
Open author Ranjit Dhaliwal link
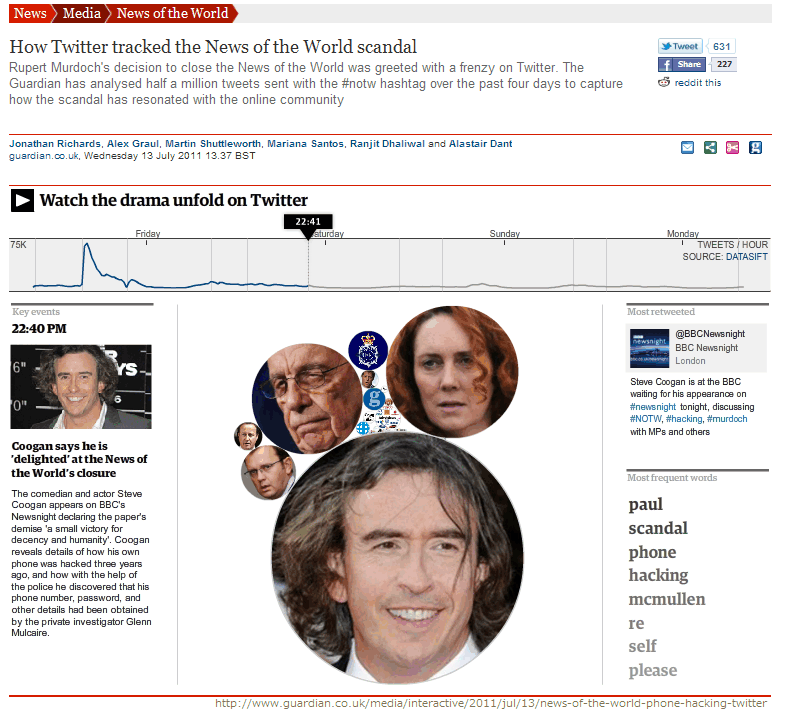tap(387, 144)
